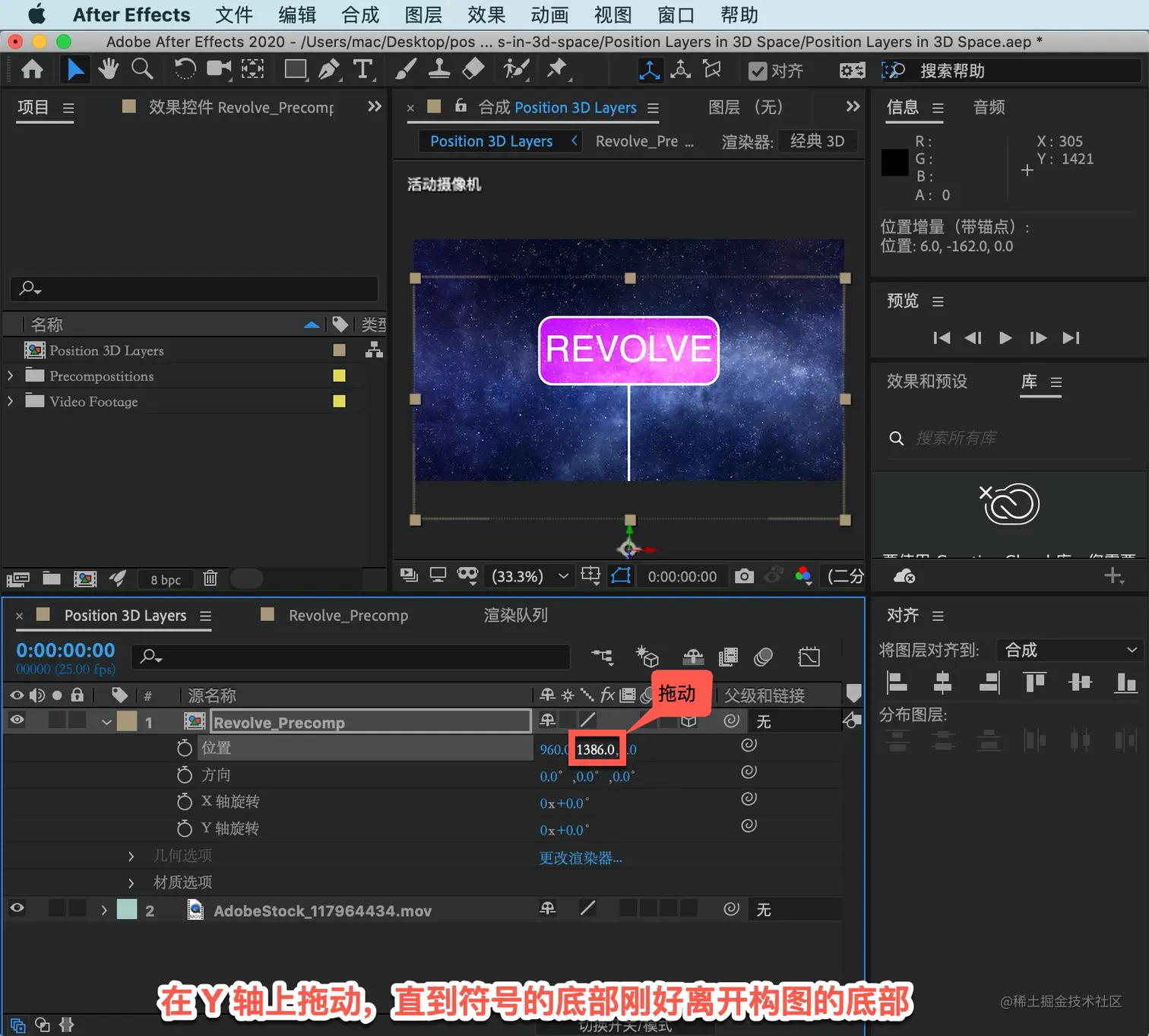1149x1036 pixels.
Task: Toggle the mask and shape path visibility button
Action: pyautogui.click(x=621, y=575)
